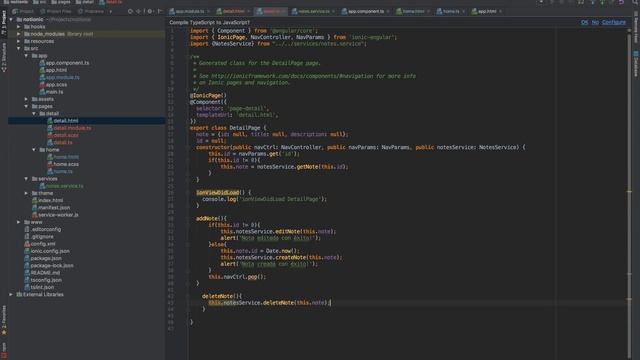This screenshot has width=640, height=360.
Task: Select home.scss in project tree
Action: pyautogui.click(x=63, y=164)
